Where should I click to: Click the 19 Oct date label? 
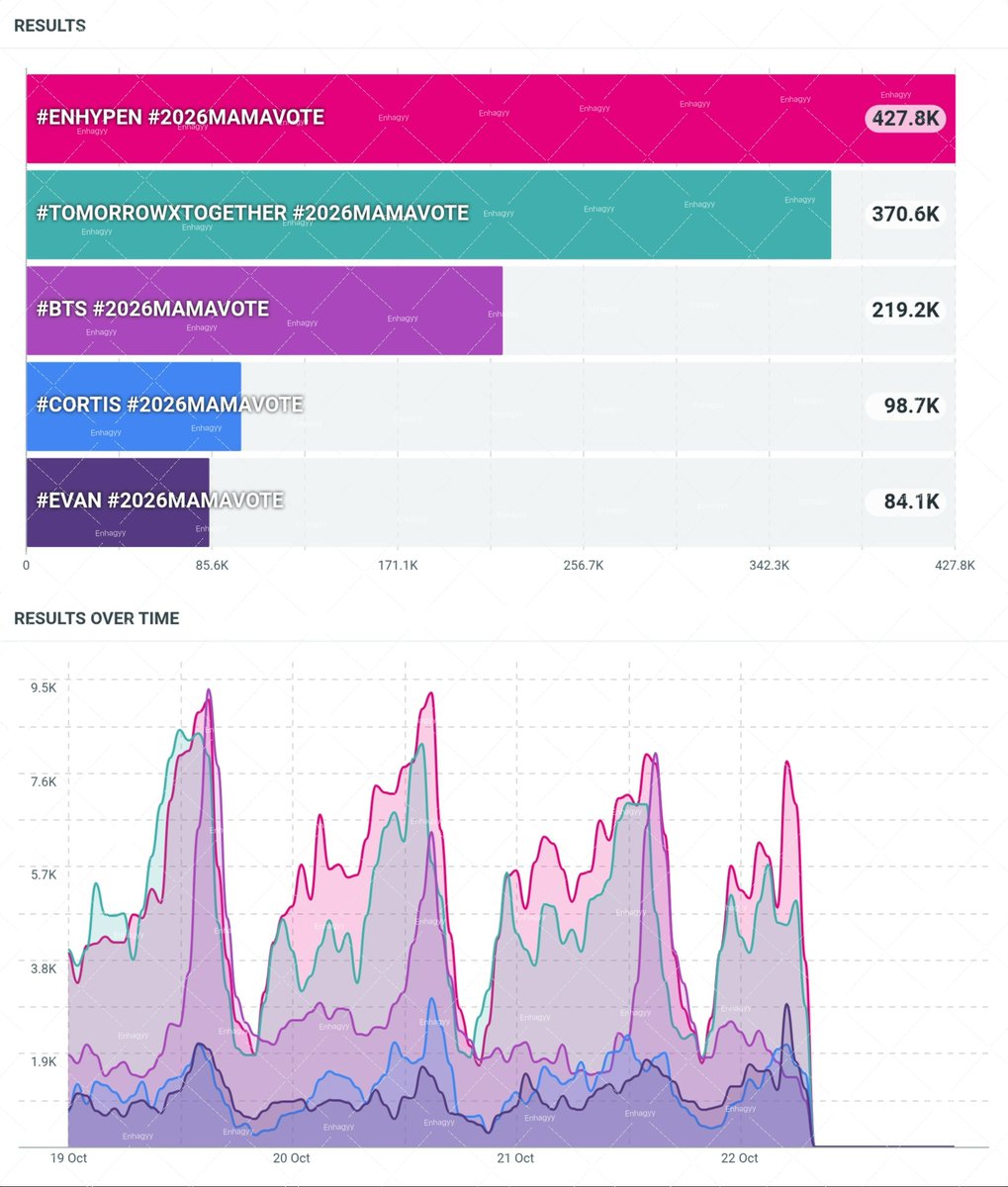[x=69, y=1158]
